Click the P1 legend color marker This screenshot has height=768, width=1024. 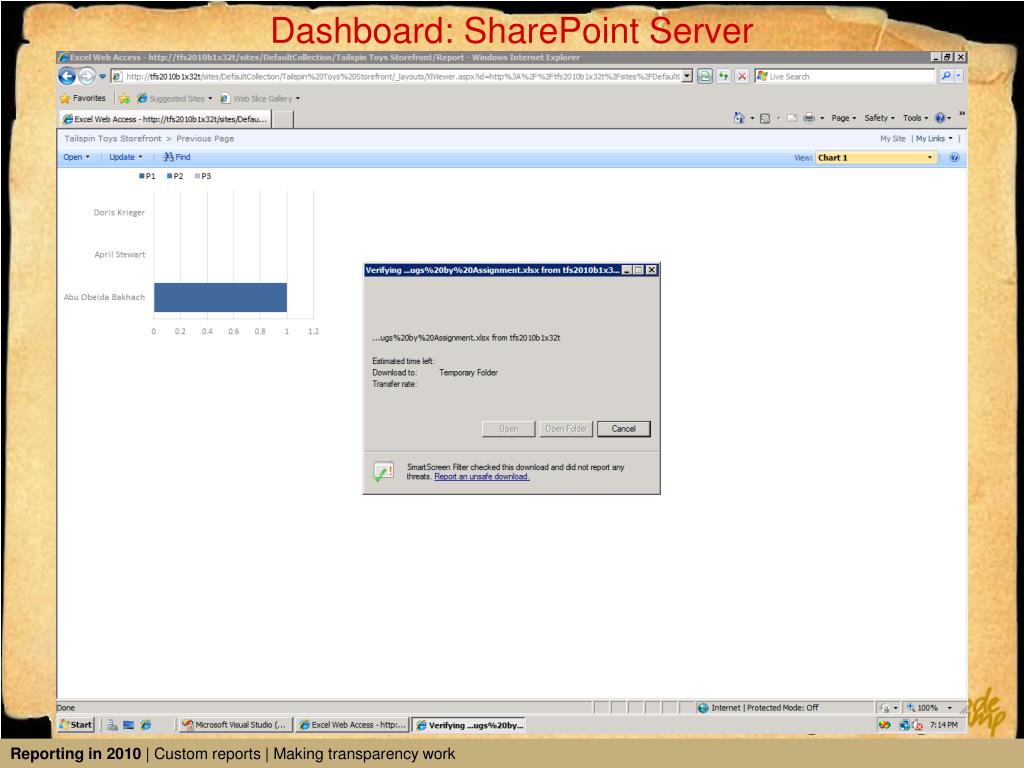coord(141,176)
